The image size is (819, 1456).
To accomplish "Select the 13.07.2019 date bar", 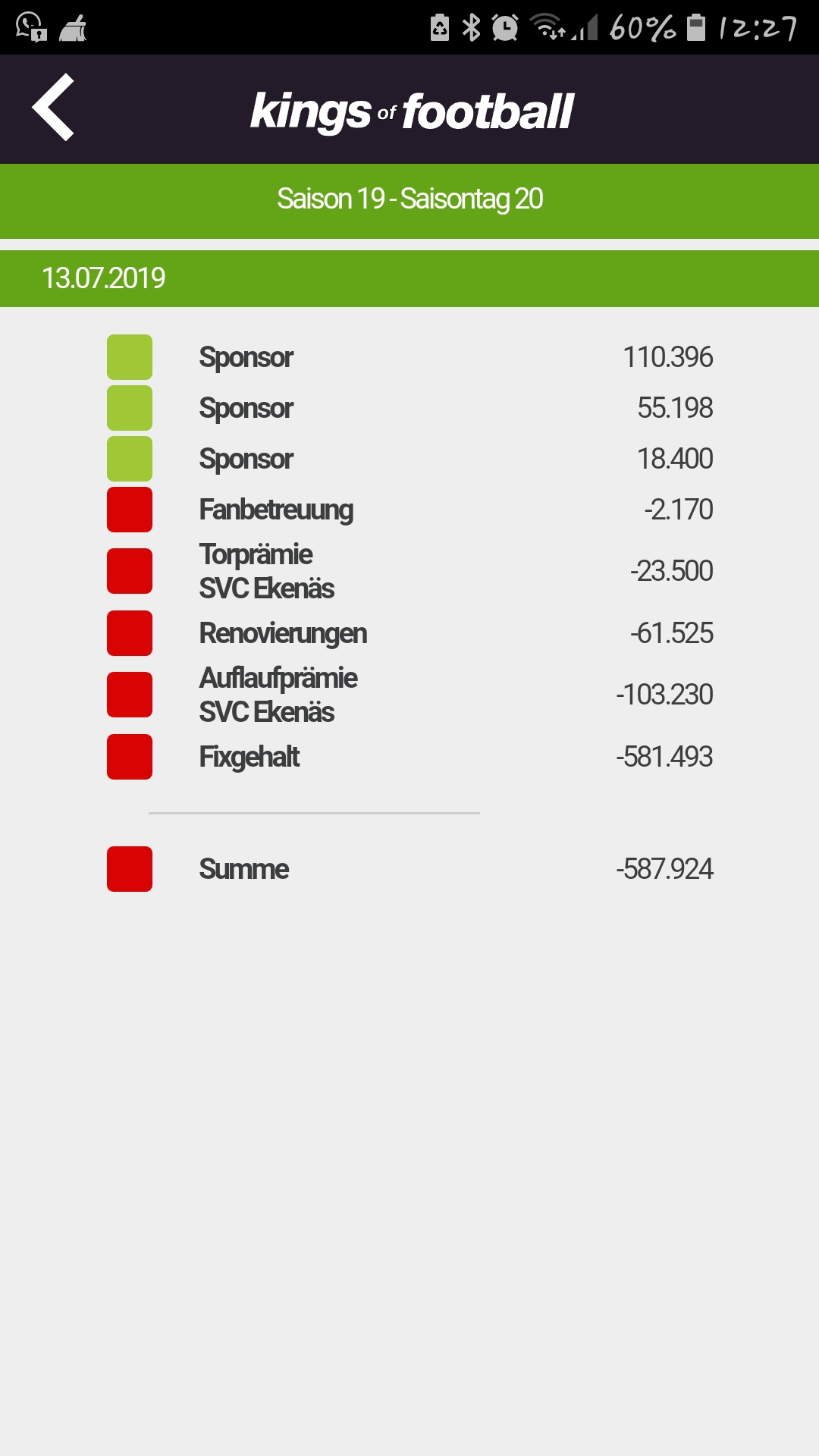I will coord(409,278).
